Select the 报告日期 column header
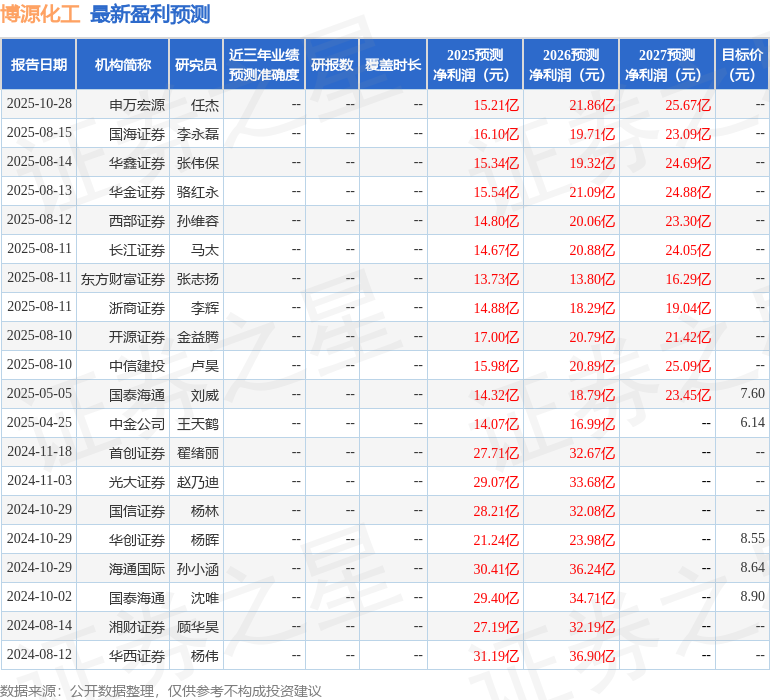This screenshot has height=700, width=770. [39, 64]
